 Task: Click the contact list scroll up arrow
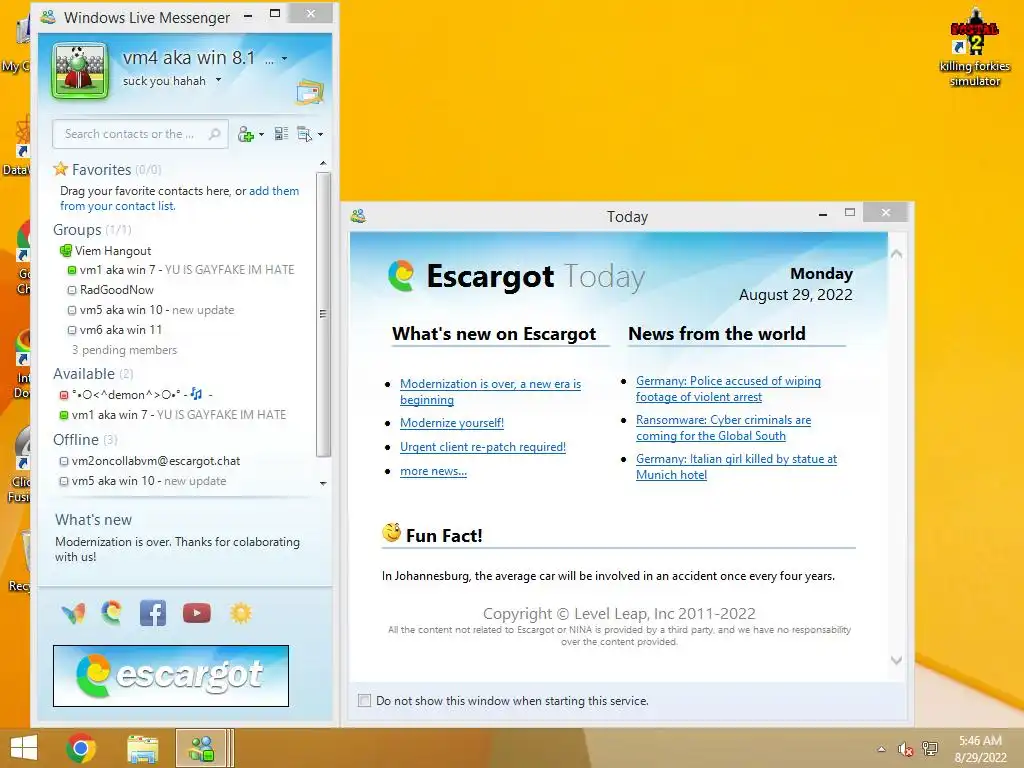[323, 163]
